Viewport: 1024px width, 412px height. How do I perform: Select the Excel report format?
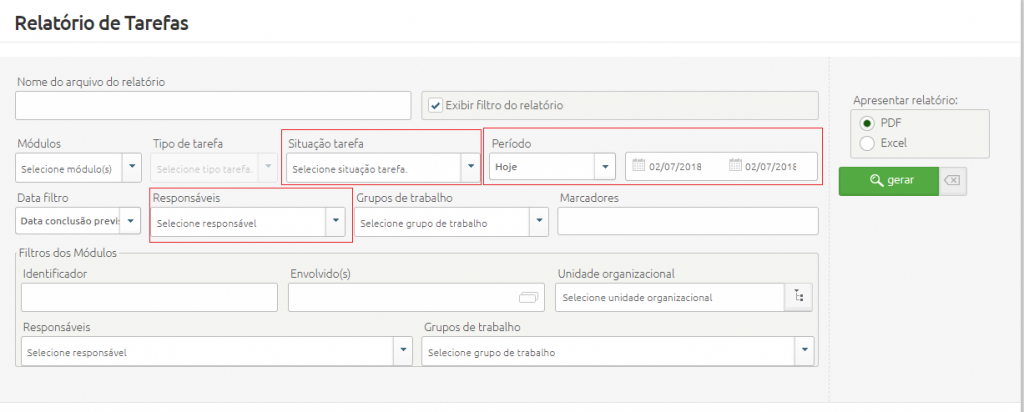point(866,143)
